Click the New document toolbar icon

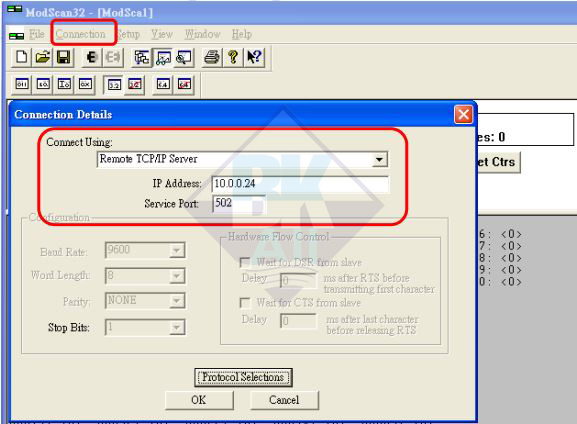click(21, 57)
